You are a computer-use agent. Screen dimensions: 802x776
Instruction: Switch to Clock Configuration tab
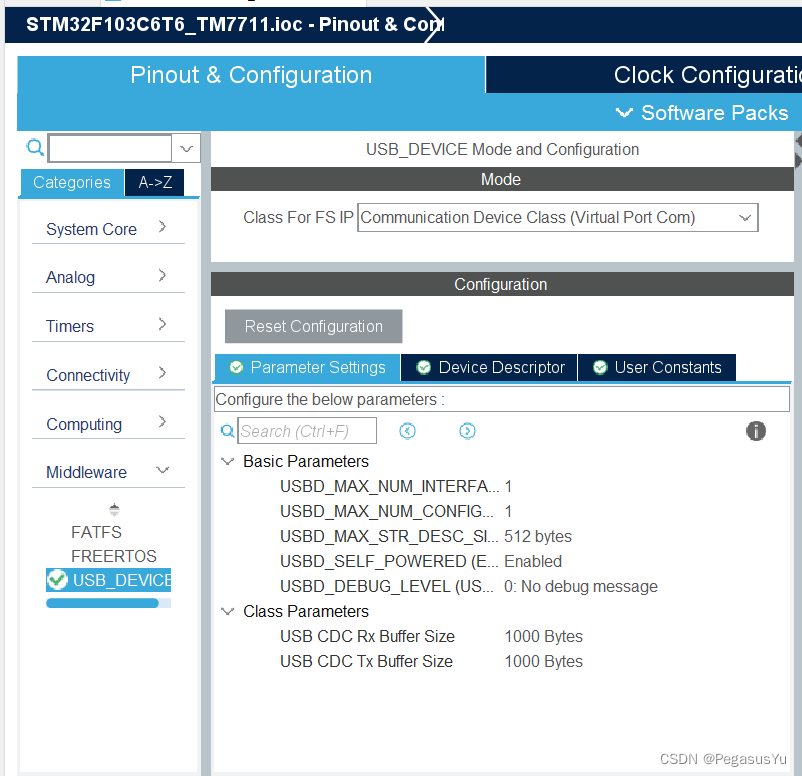[644, 75]
